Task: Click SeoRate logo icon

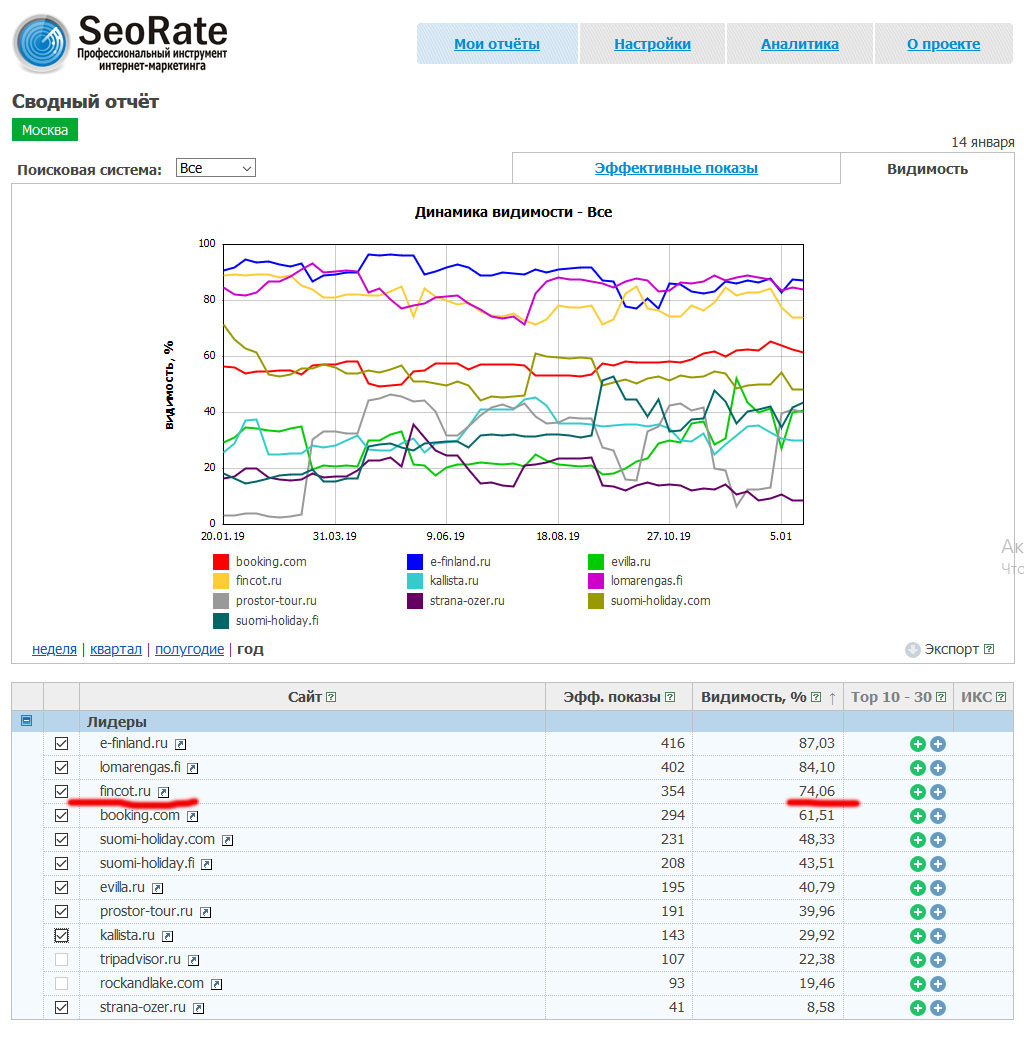Action: pos(41,43)
